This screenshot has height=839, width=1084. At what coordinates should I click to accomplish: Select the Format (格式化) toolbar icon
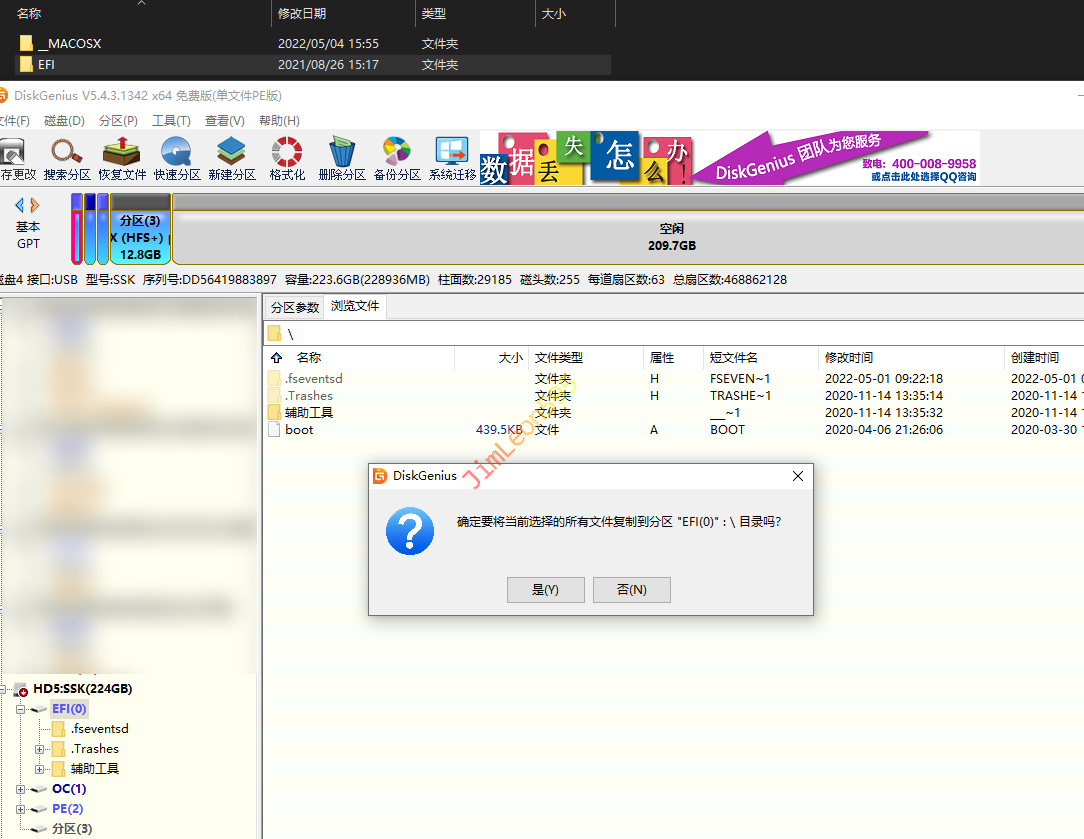(287, 158)
